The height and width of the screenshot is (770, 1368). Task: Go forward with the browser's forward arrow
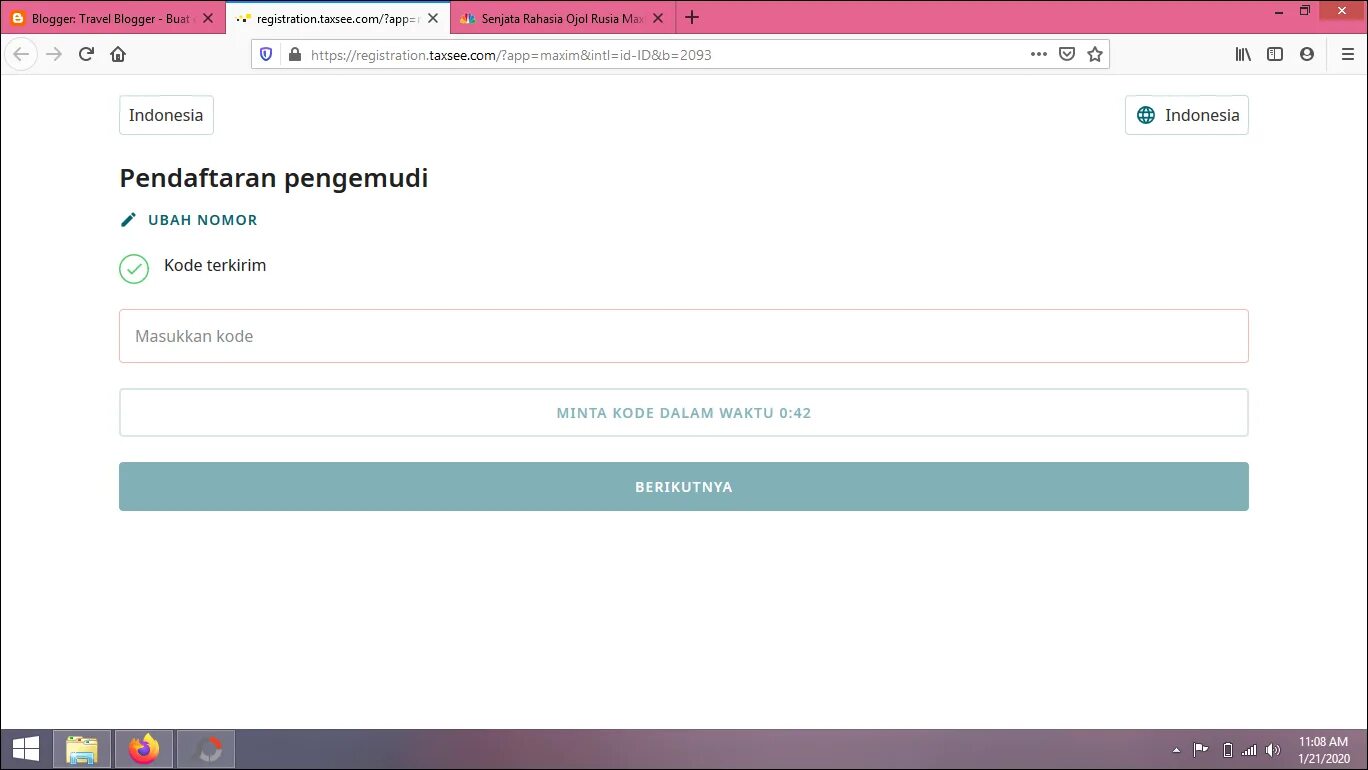click(x=54, y=54)
